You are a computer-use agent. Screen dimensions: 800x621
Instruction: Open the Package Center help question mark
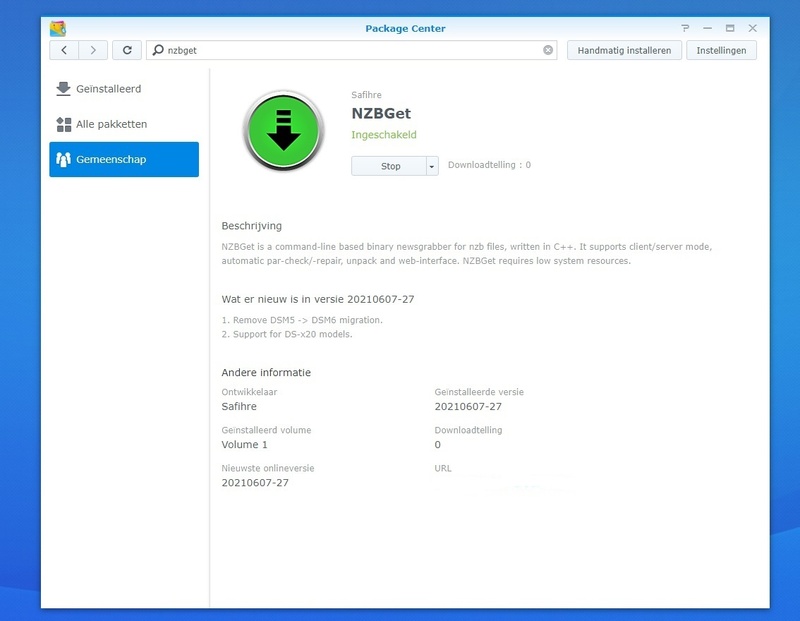pyautogui.click(x=685, y=28)
